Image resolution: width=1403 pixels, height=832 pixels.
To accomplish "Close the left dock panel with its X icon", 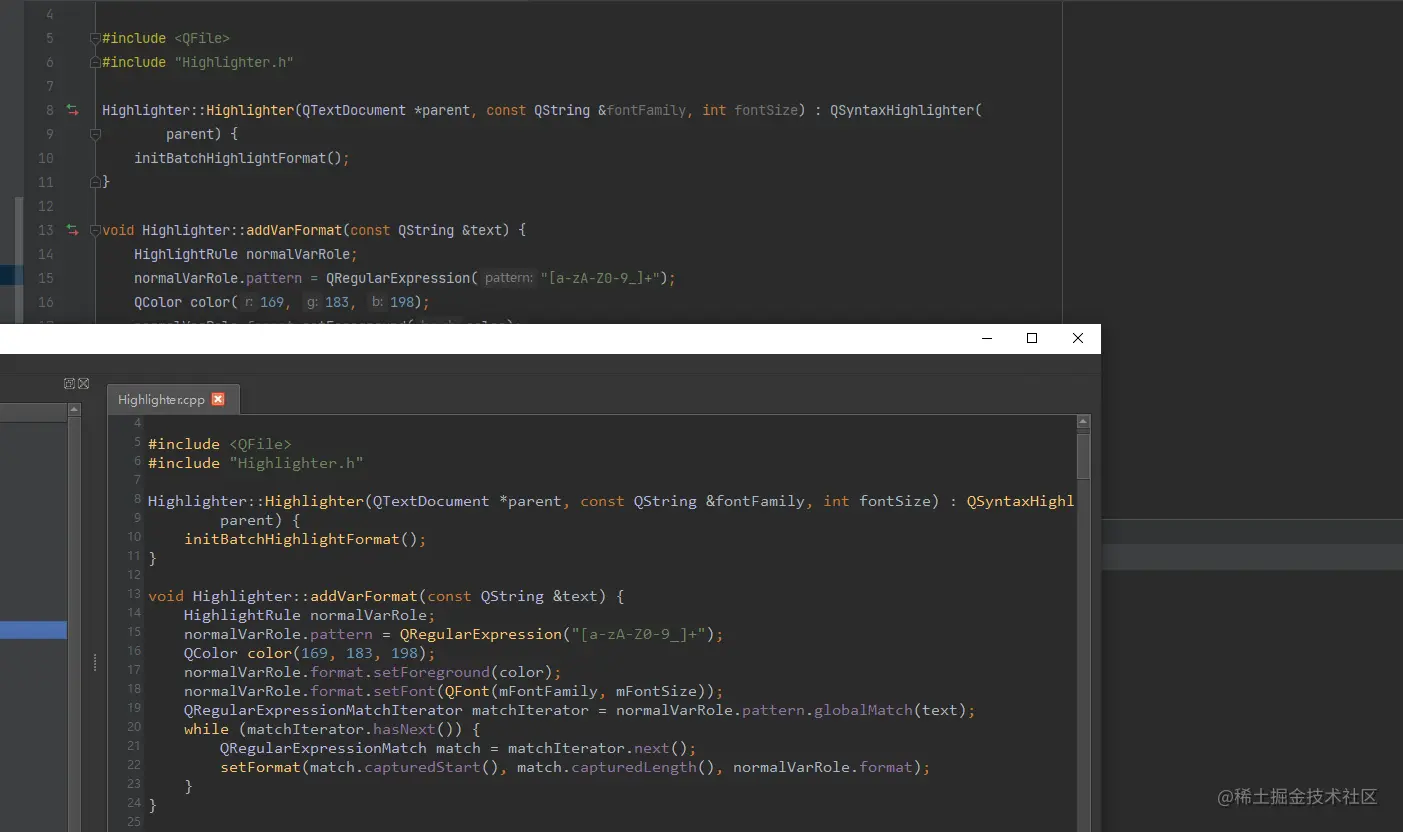I will pos(84,383).
